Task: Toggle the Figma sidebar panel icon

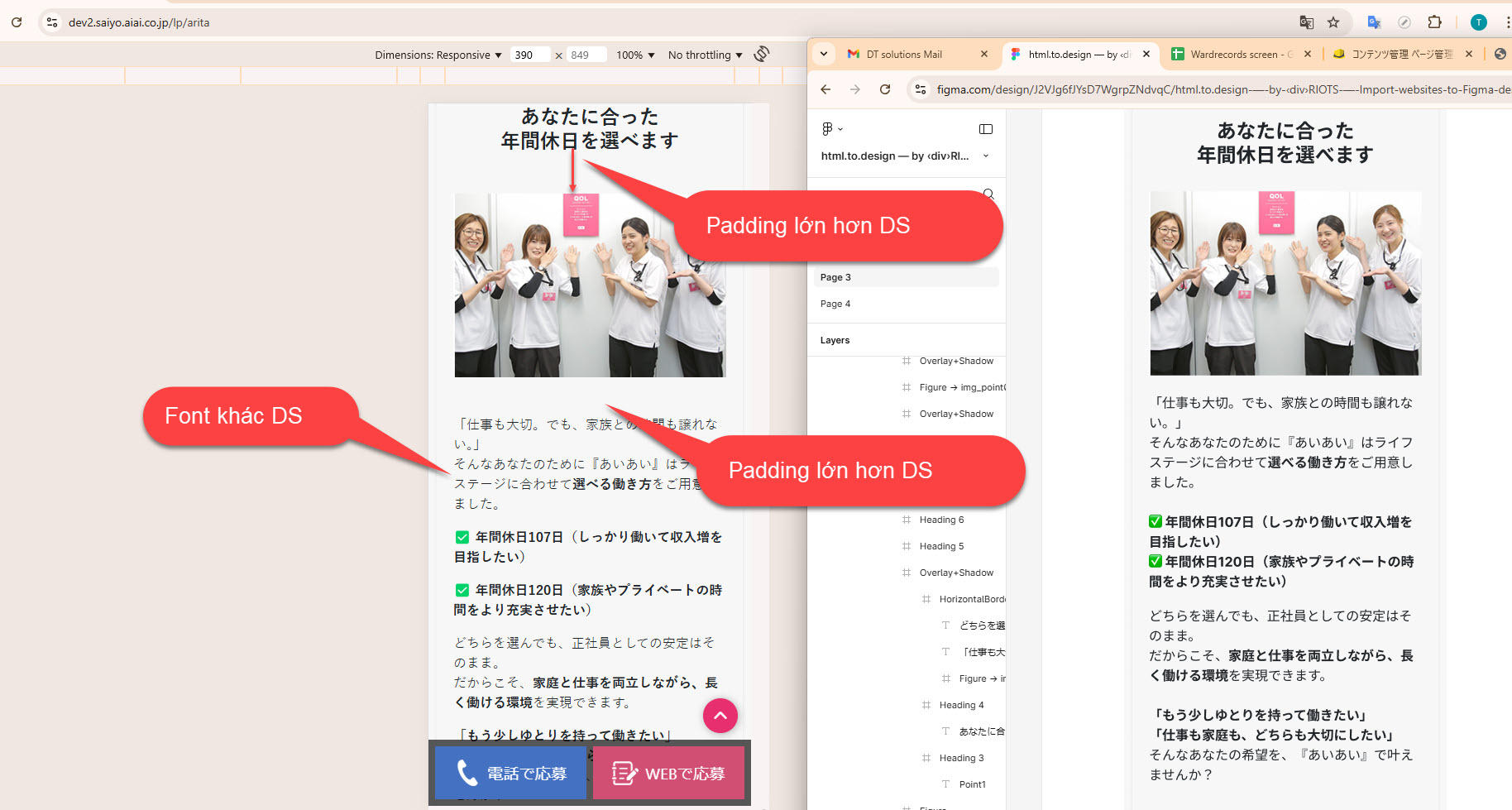Action: coord(986,129)
